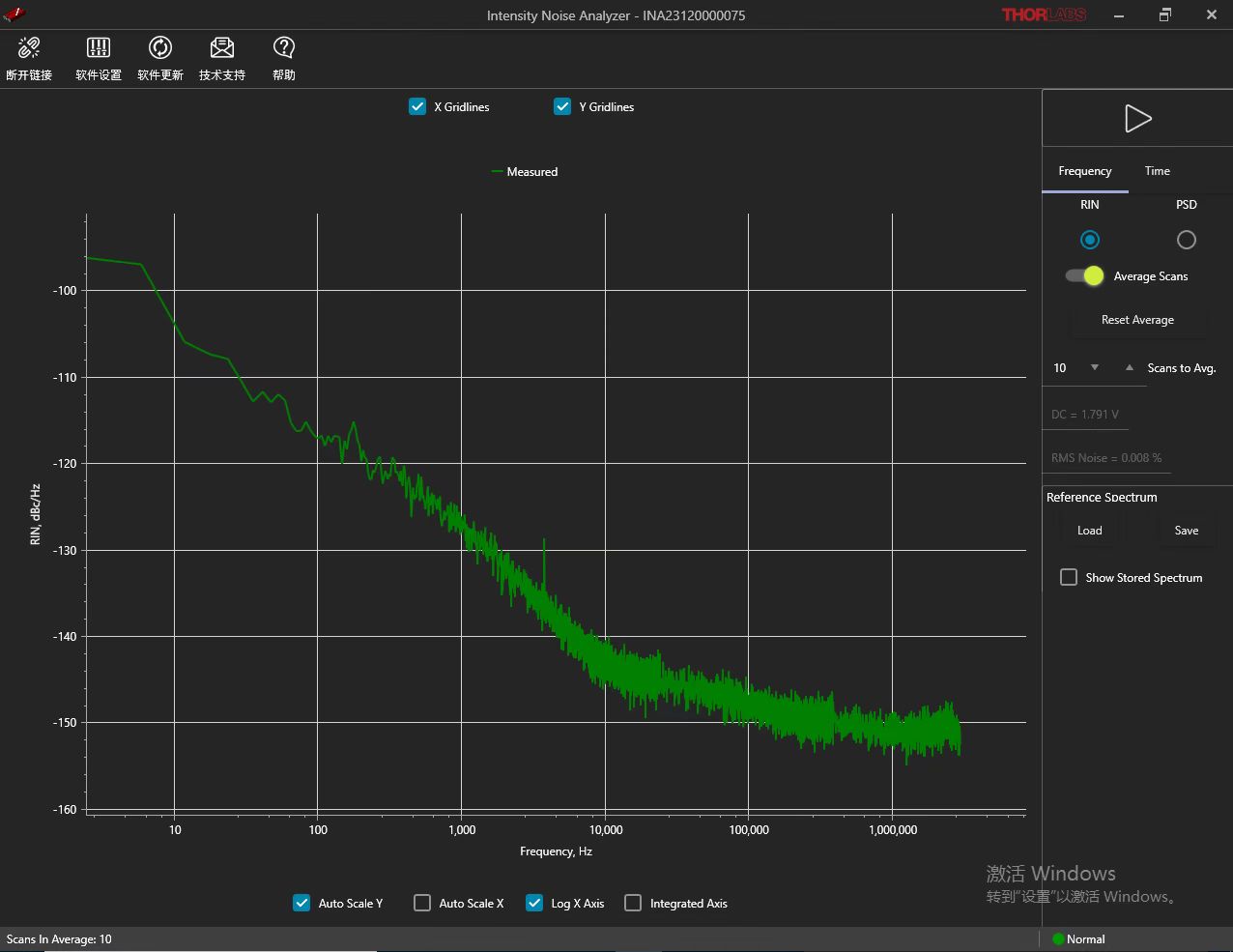This screenshot has width=1233, height=952.
Task: Open the help question mark icon
Action: tap(284, 48)
